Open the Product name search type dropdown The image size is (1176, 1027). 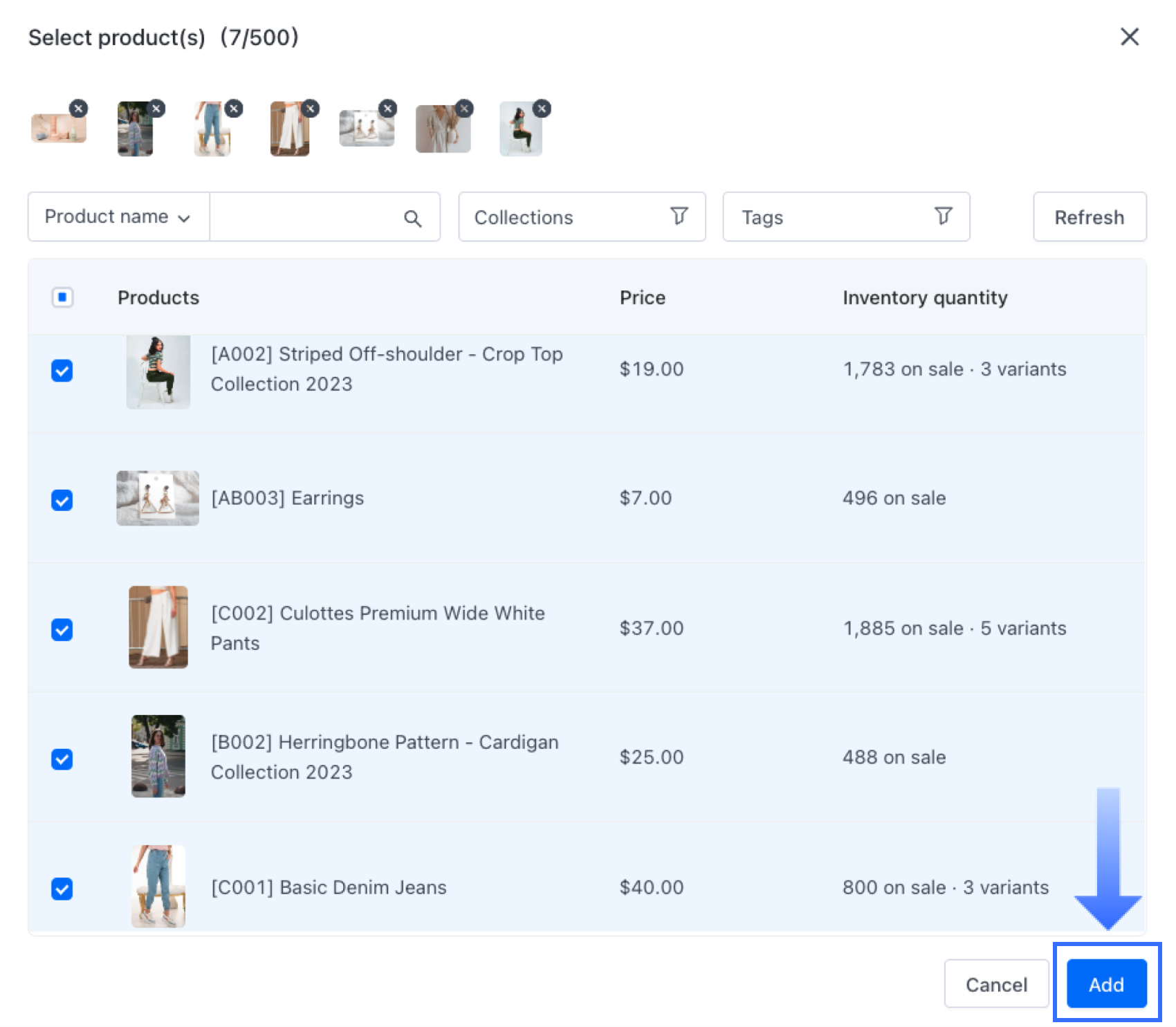point(118,217)
